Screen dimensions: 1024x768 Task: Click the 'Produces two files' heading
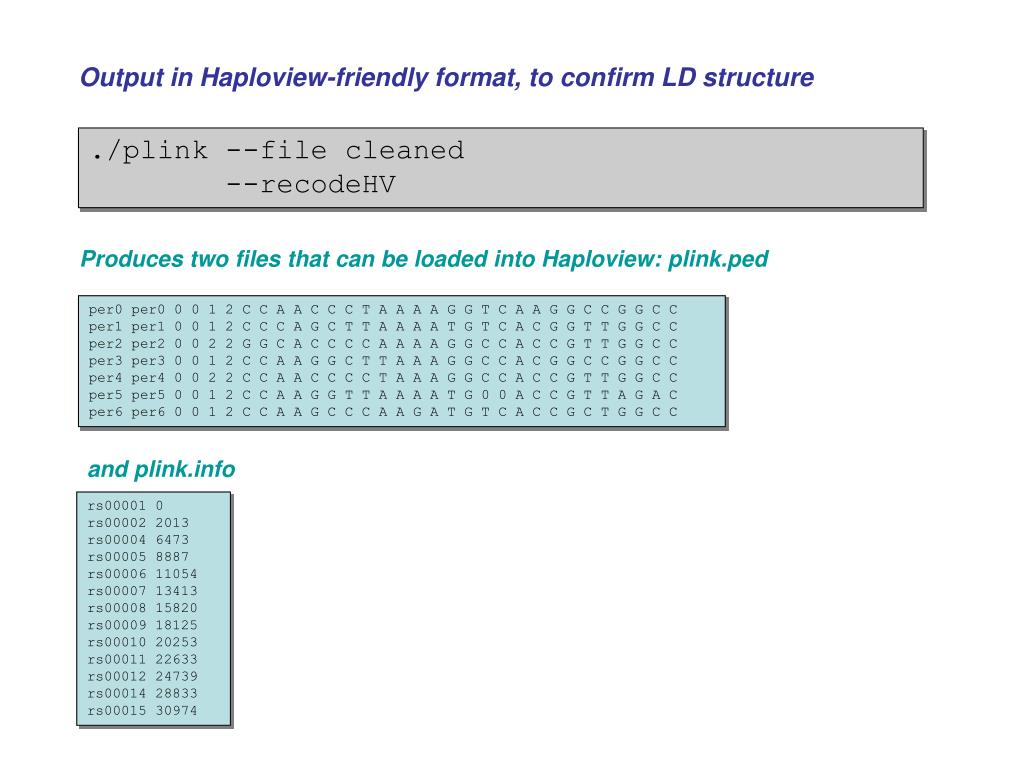(424, 259)
